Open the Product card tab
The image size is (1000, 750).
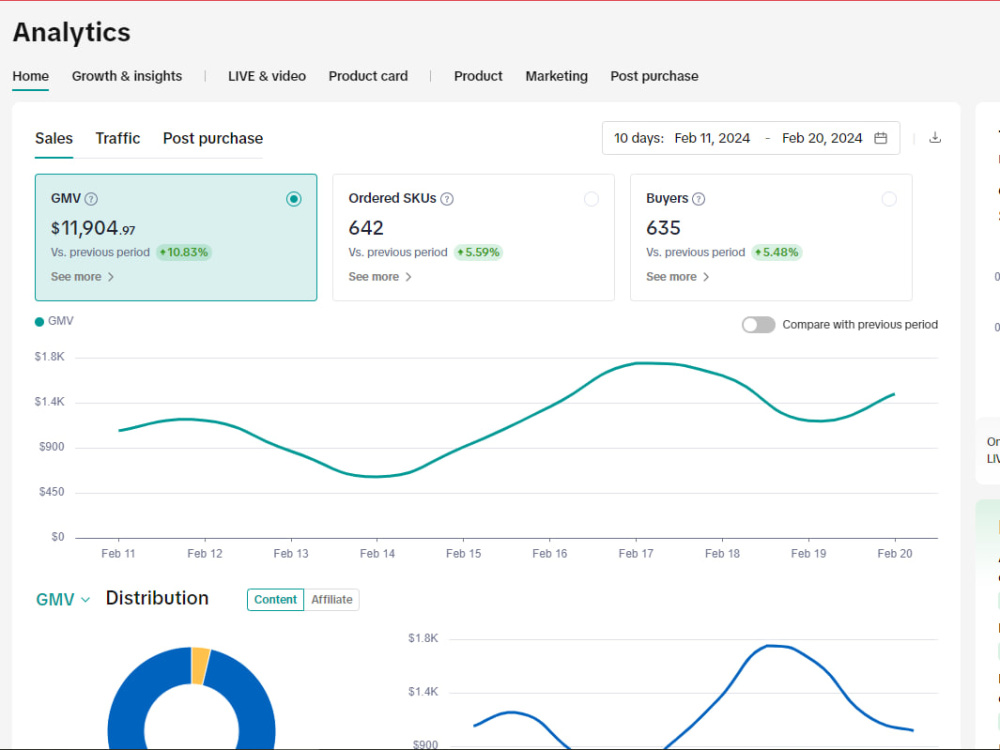[x=368, y=76]
